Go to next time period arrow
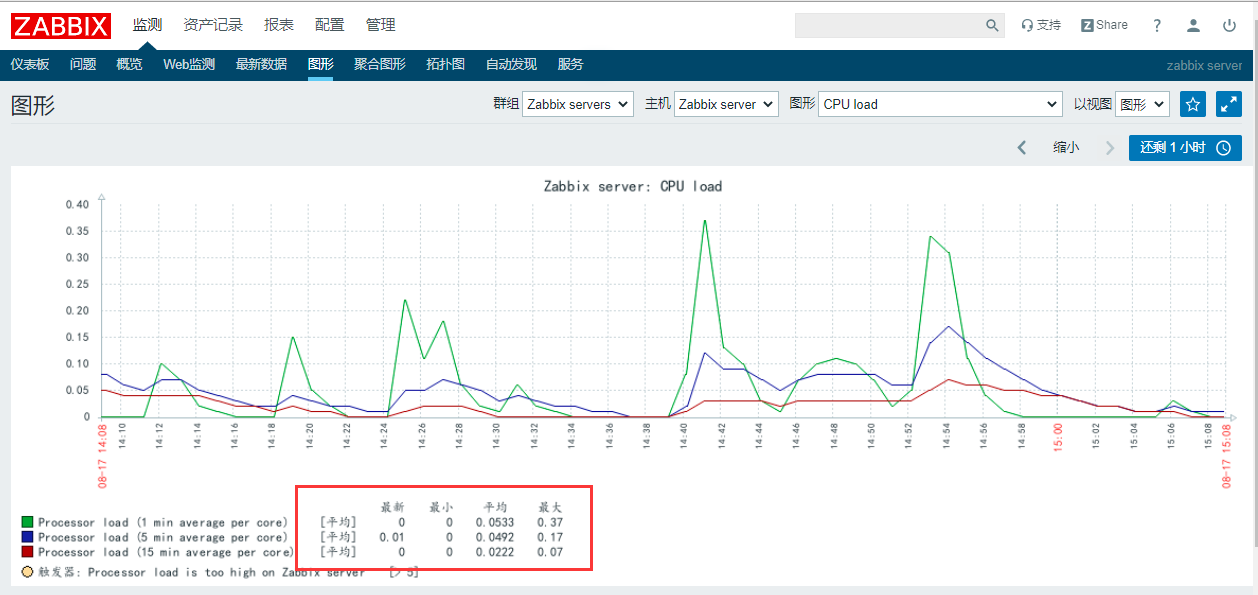The height and width of the screenshot is (595, 1258). (1109, 148)
